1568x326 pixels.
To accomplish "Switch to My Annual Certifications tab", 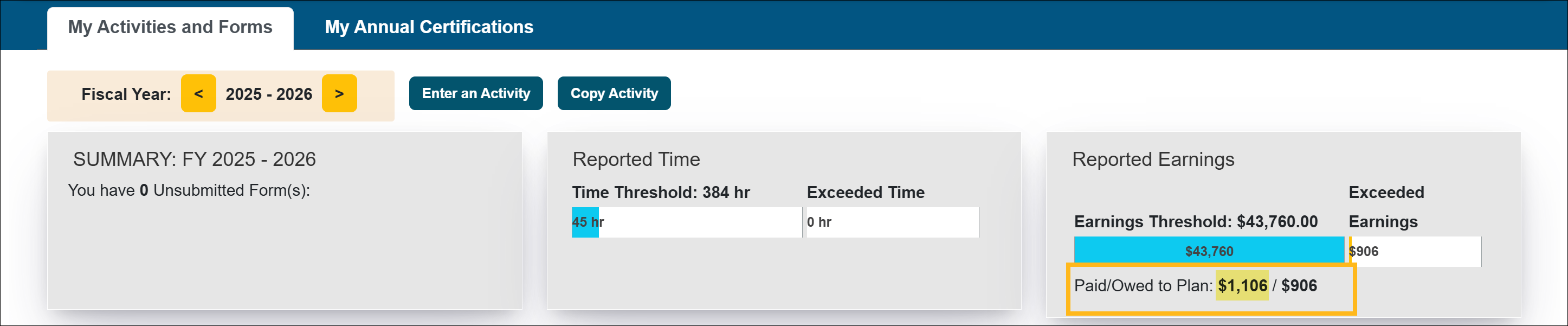I will [429, 28].
